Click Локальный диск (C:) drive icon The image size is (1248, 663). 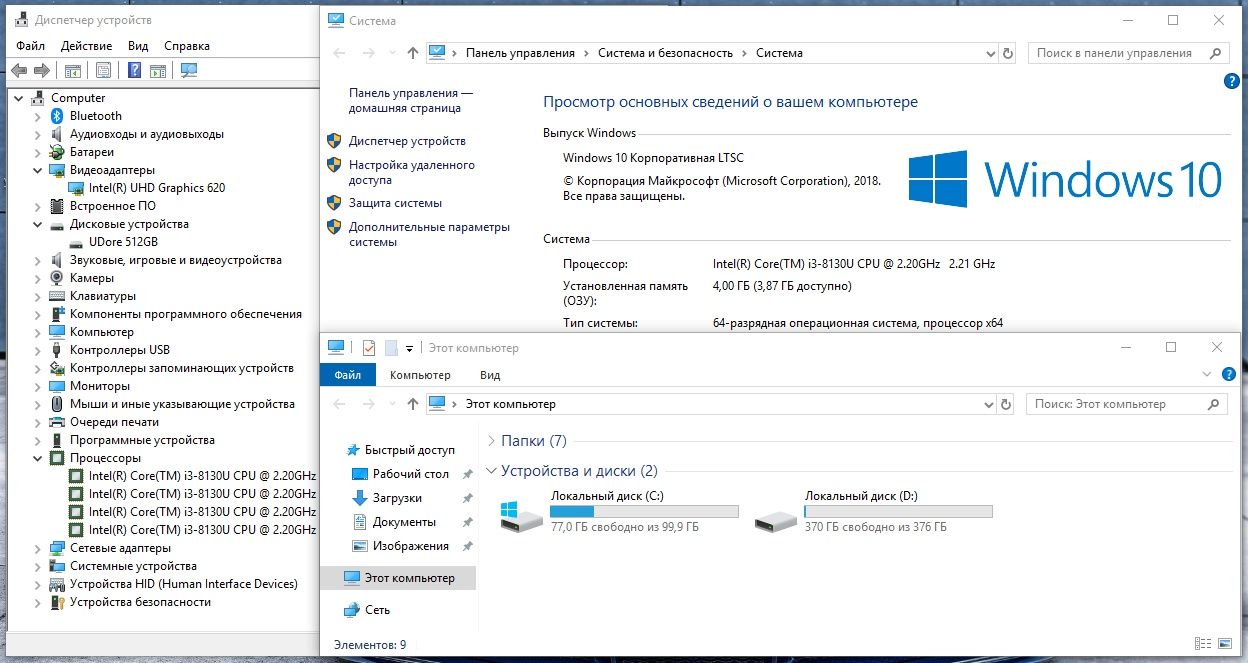coord(521,517)
